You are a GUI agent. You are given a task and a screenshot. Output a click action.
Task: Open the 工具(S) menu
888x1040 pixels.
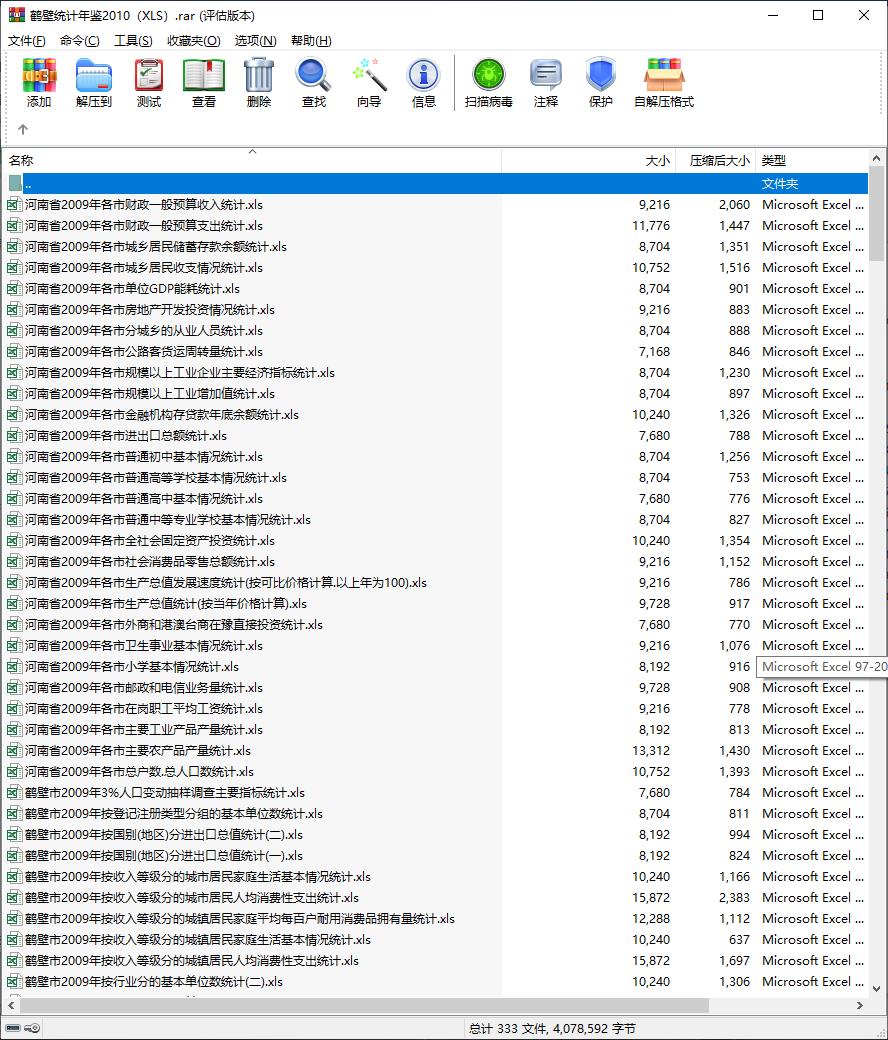point(133,40)
